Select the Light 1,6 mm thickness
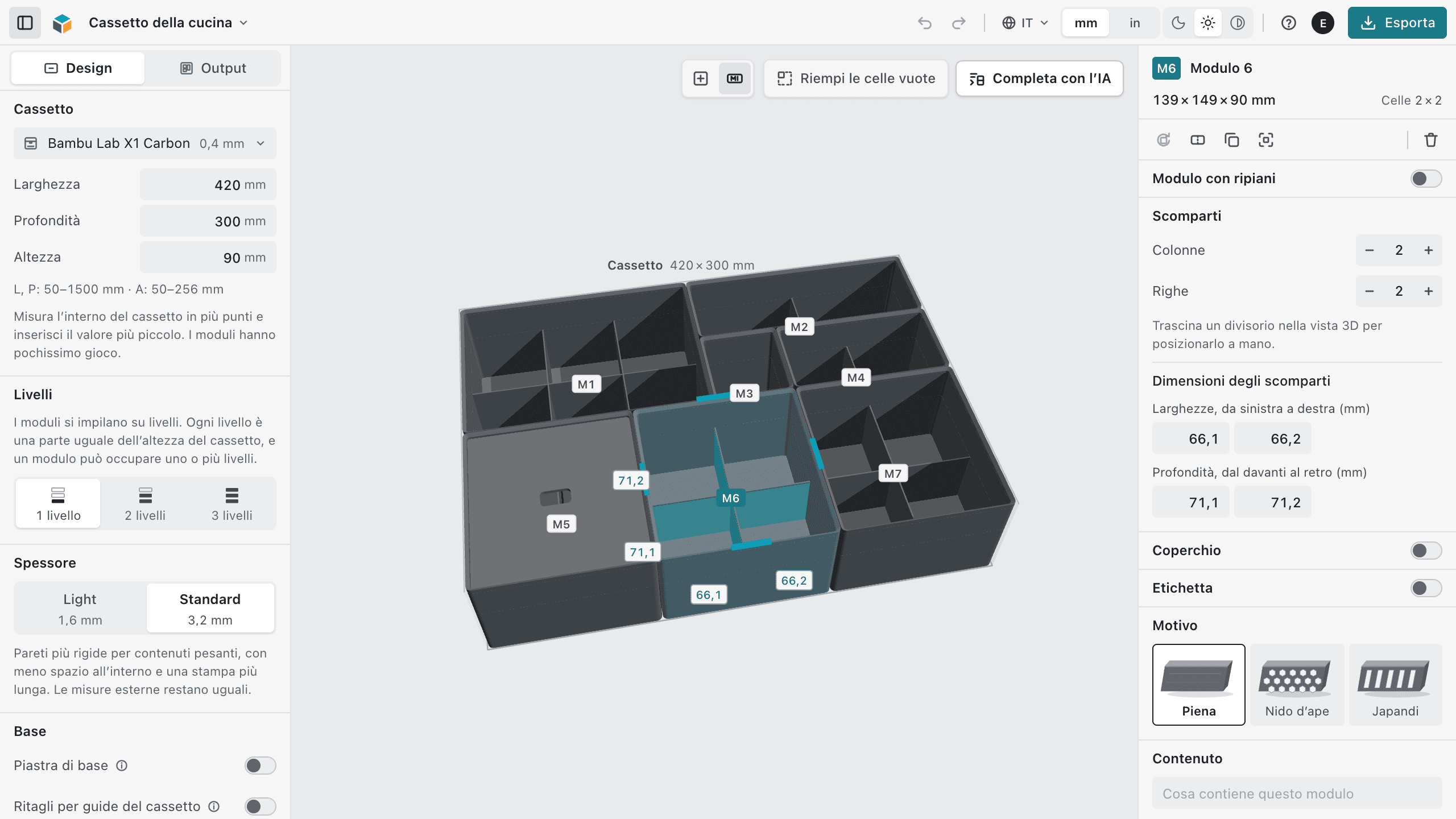Viewport: 1456px width, 819px height. click(80, 609)
